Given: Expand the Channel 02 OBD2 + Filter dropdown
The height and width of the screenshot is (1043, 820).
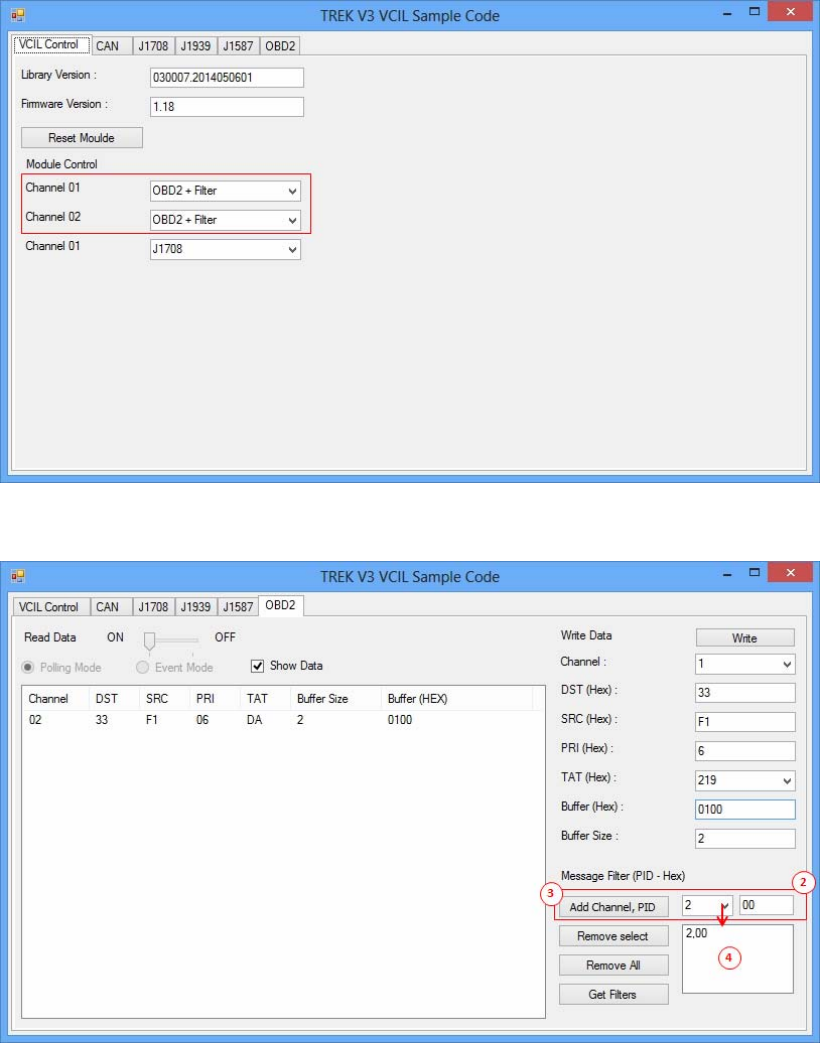Looking at the screenshot, I should tap(225, 220).
